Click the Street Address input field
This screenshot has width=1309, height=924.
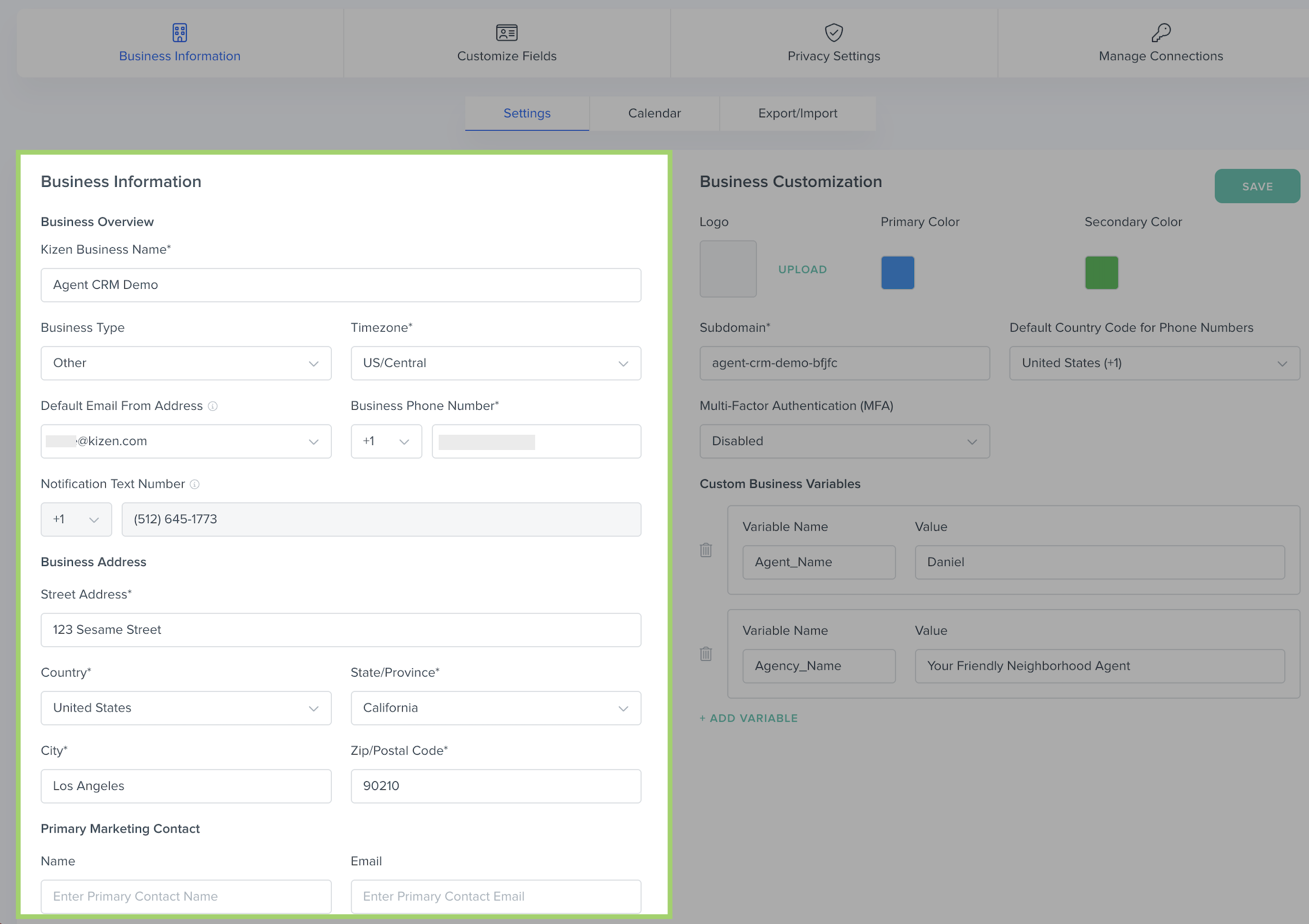point(341,630)
